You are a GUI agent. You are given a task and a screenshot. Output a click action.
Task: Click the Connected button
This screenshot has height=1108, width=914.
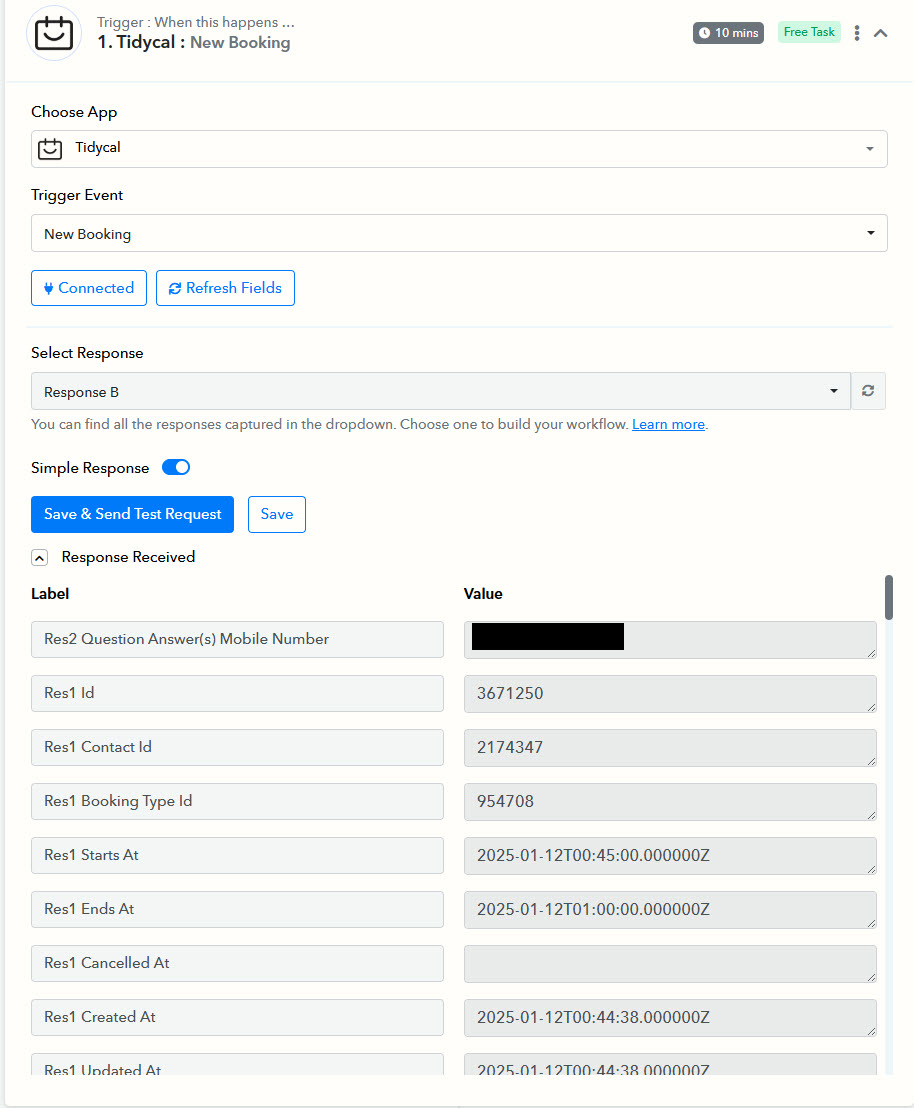tap(89, 288)
